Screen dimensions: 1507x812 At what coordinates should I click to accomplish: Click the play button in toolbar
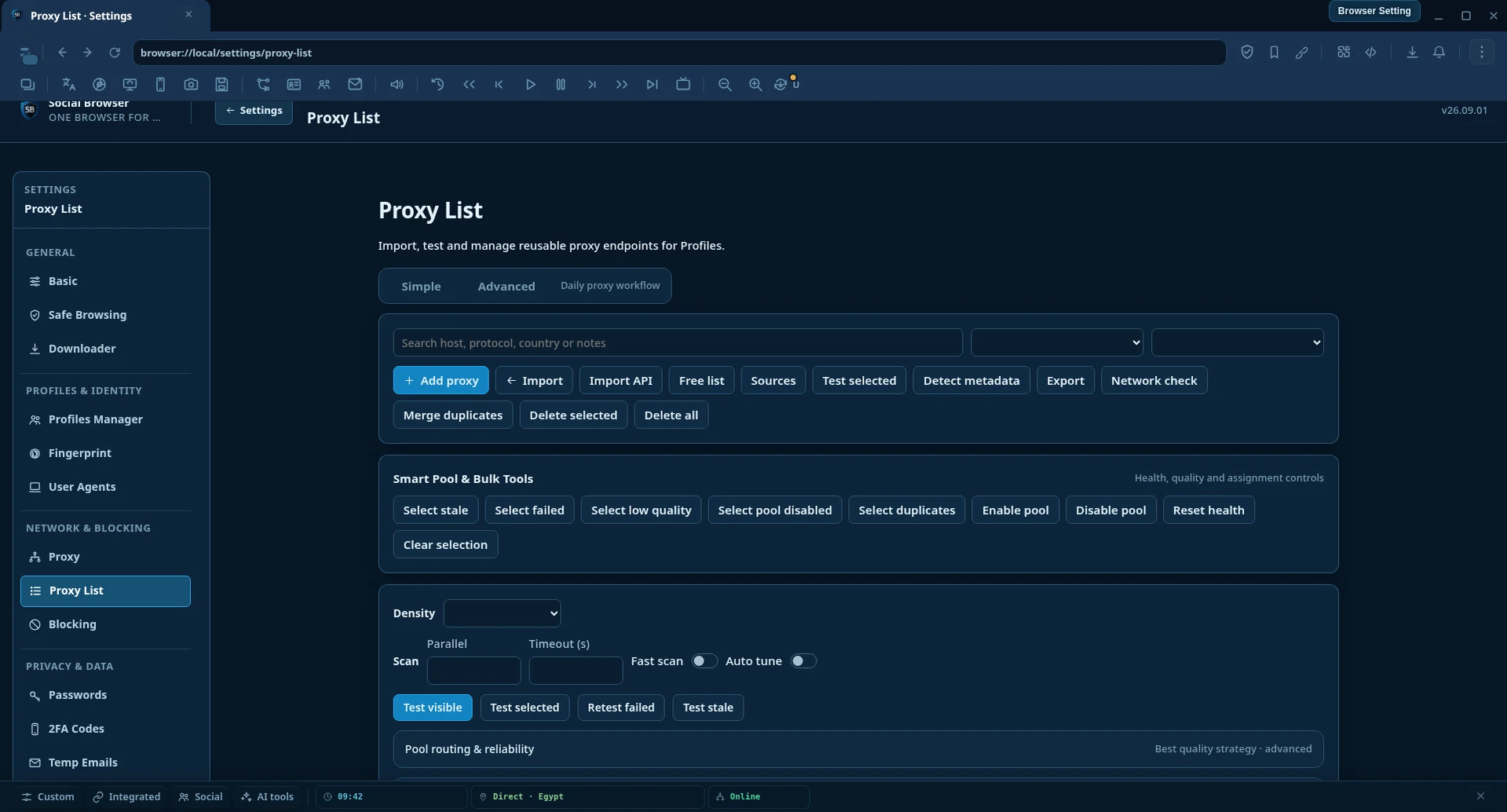click(530, 84)
